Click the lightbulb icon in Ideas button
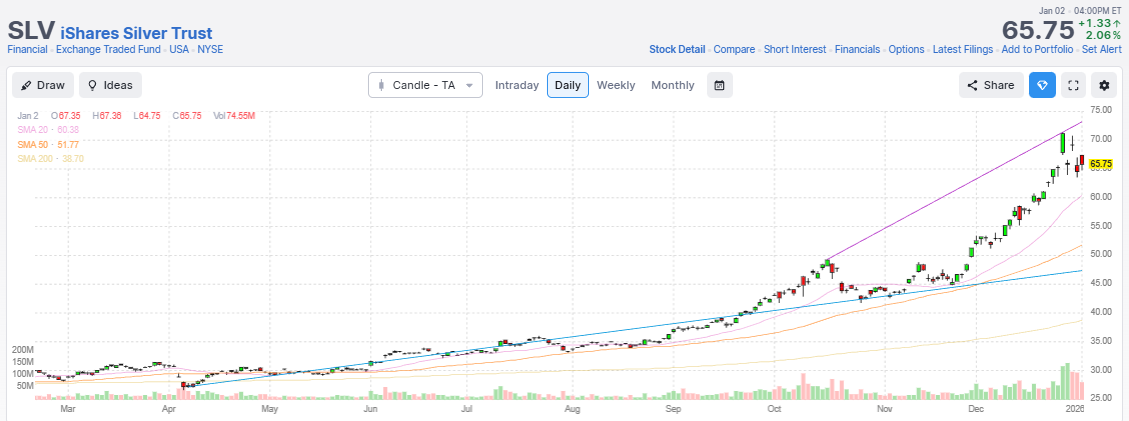Viewport: 1129px width, 421px height. (92, 85)
